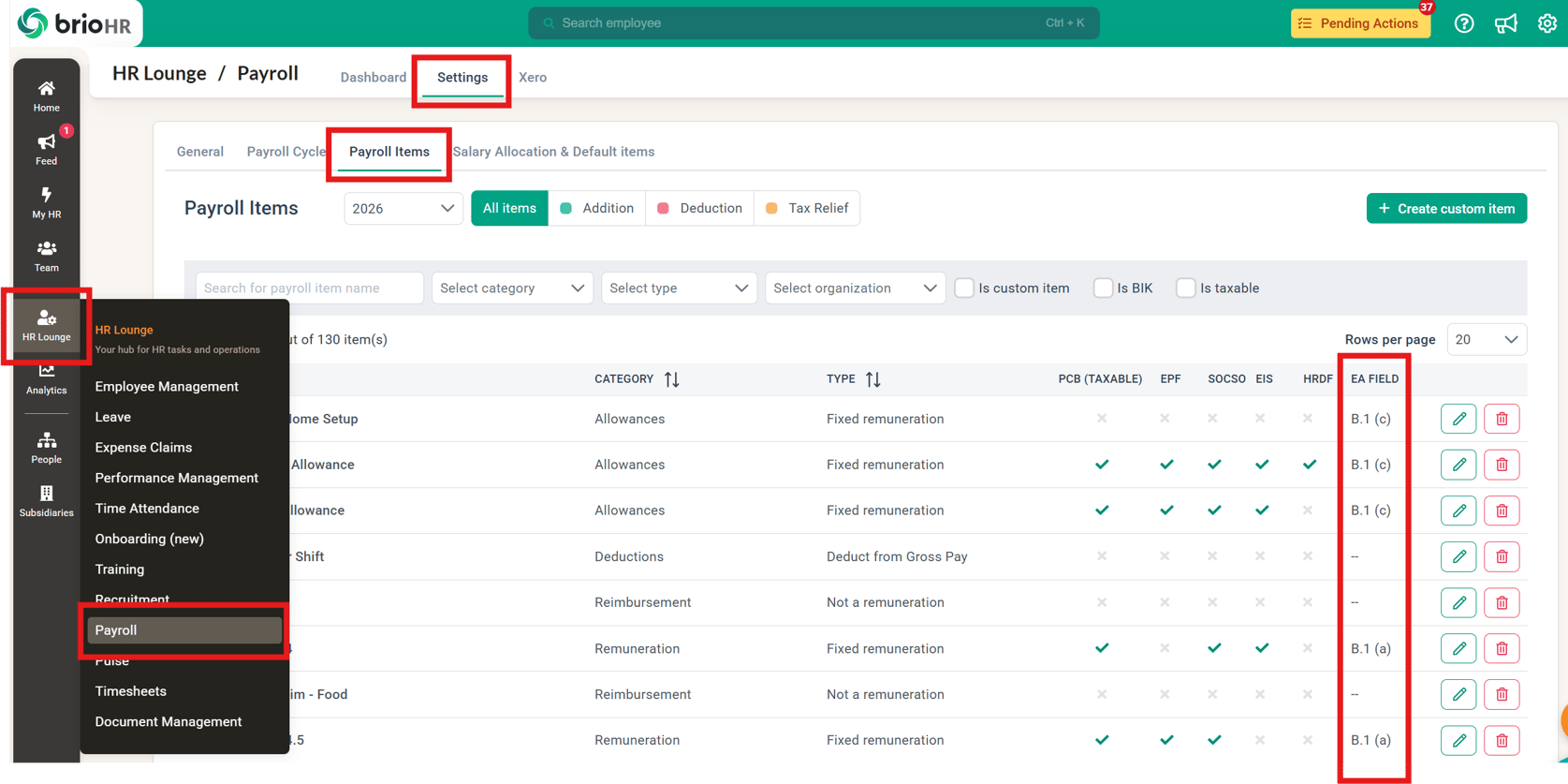
Task: Focus the payroll item name search field
Action: point(310,288)
